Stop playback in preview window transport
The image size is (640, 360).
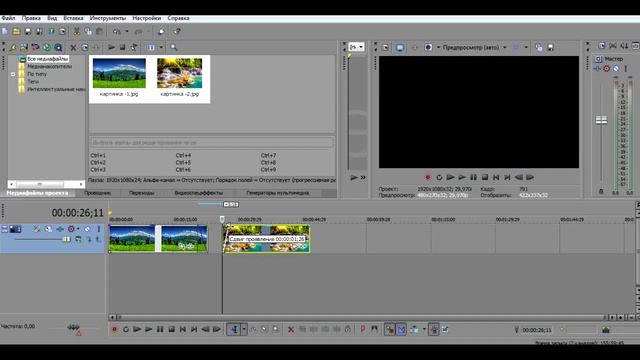(x=485, y=178)
